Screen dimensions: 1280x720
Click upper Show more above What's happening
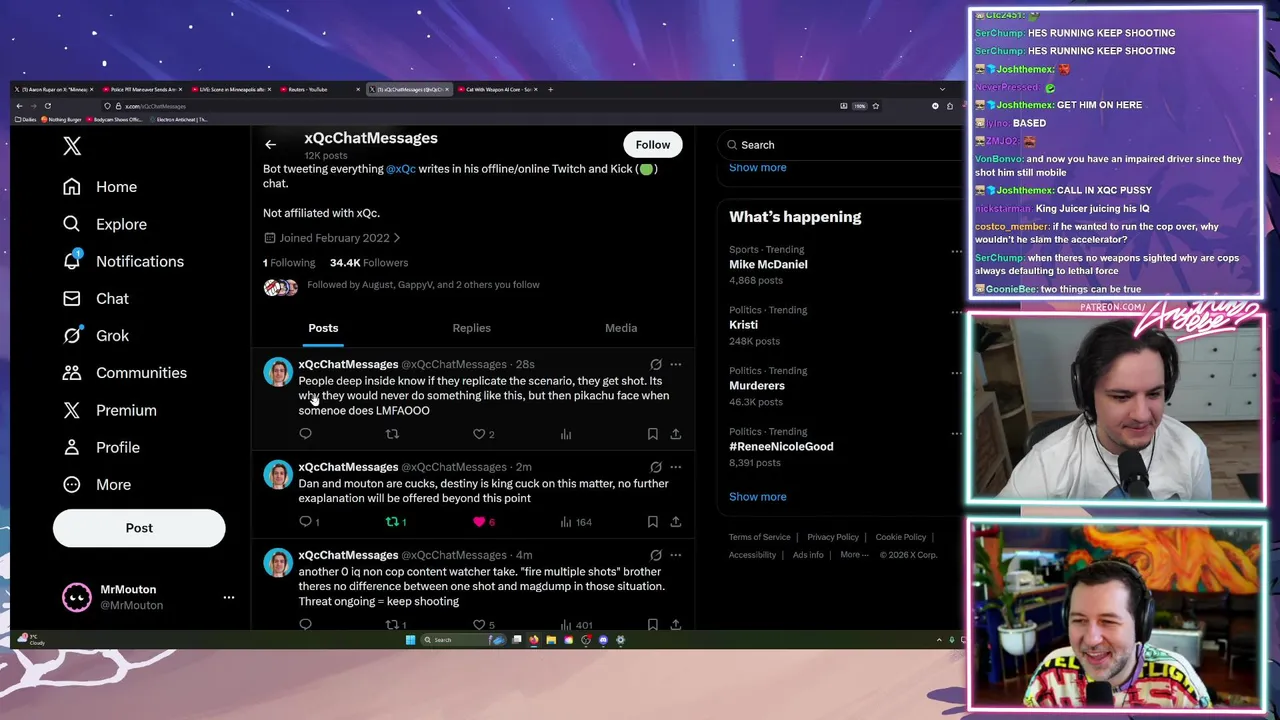[x=757, y=168]
